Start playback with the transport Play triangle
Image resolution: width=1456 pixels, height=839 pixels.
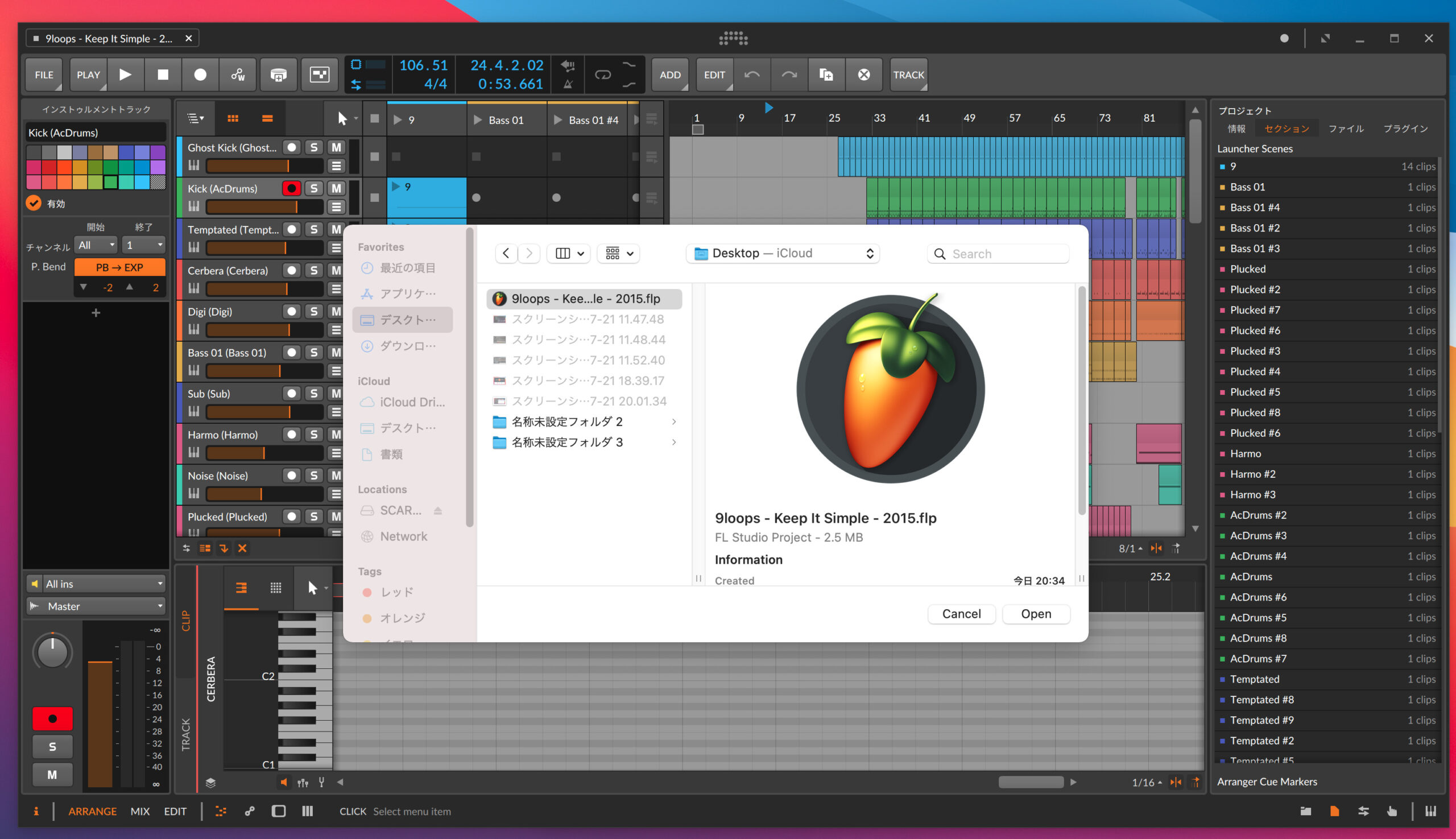pos(125,75)
